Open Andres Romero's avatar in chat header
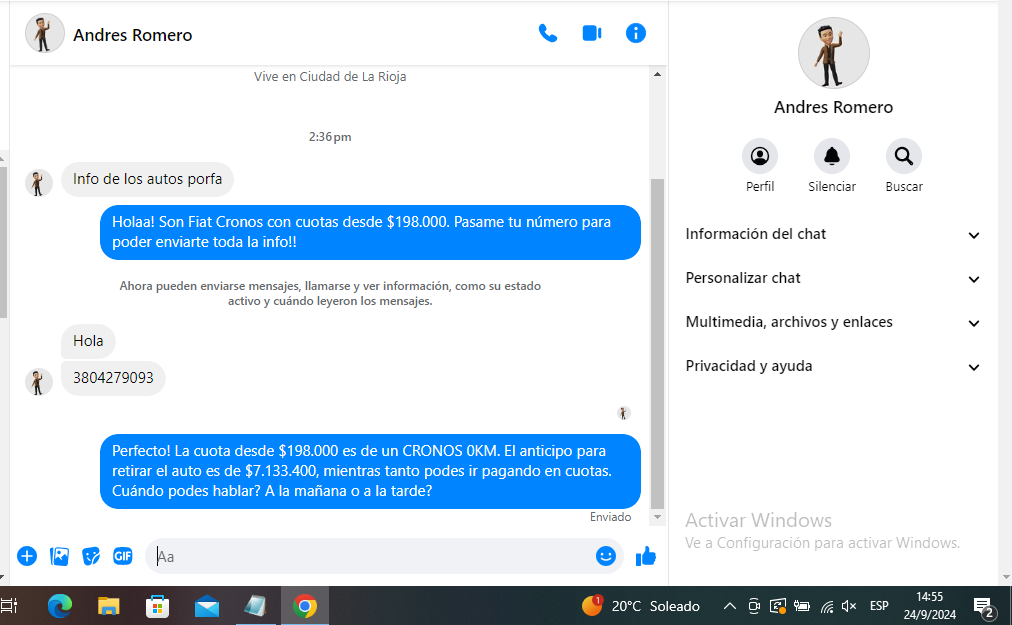The height and width of the screenshot is (625, 1012). (x=44, y=34)
